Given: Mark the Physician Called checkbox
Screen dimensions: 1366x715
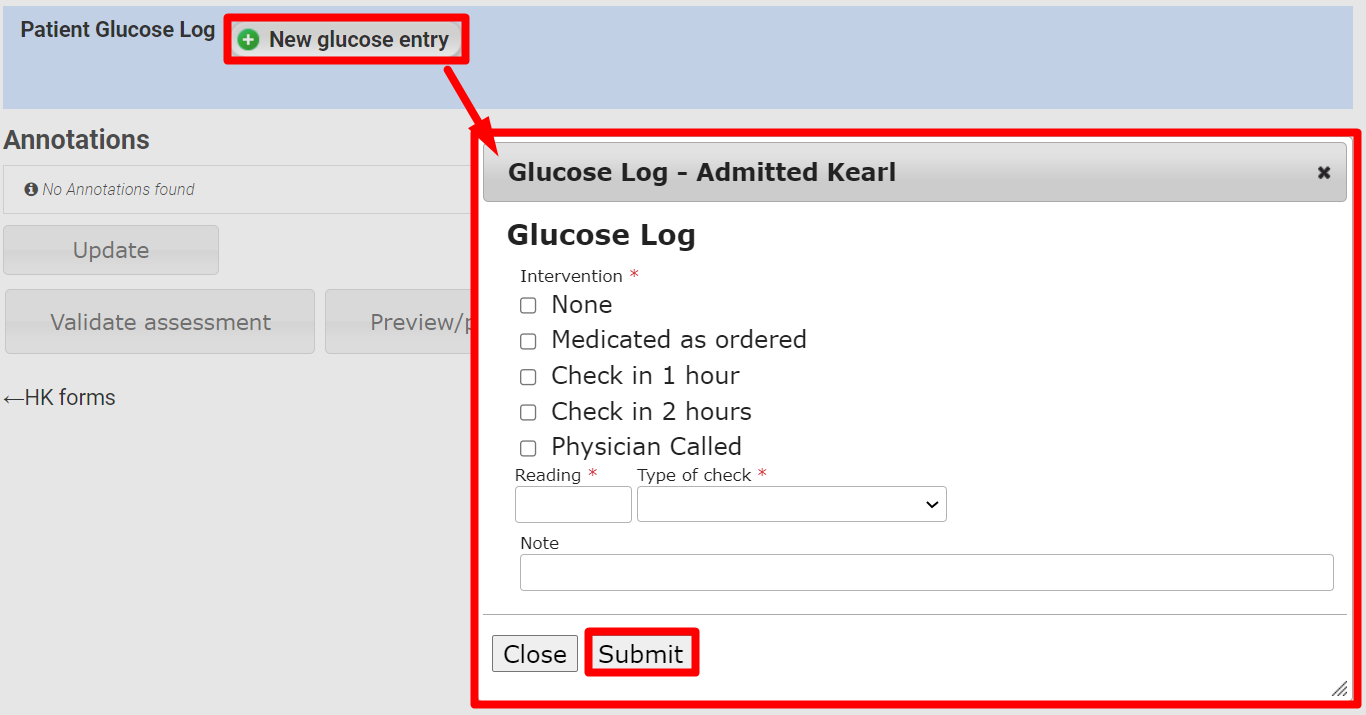Looking at the screenshot, I should pyautogui.click(x=528, y=448).
